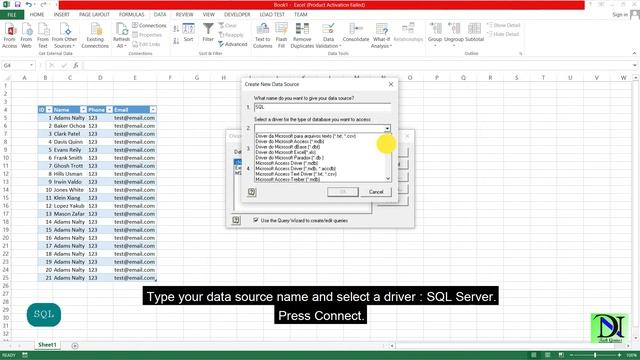This screenshot has height=360, width=640.
Task: Switch to the INSERT tab
Action: [x=62, y=15]
